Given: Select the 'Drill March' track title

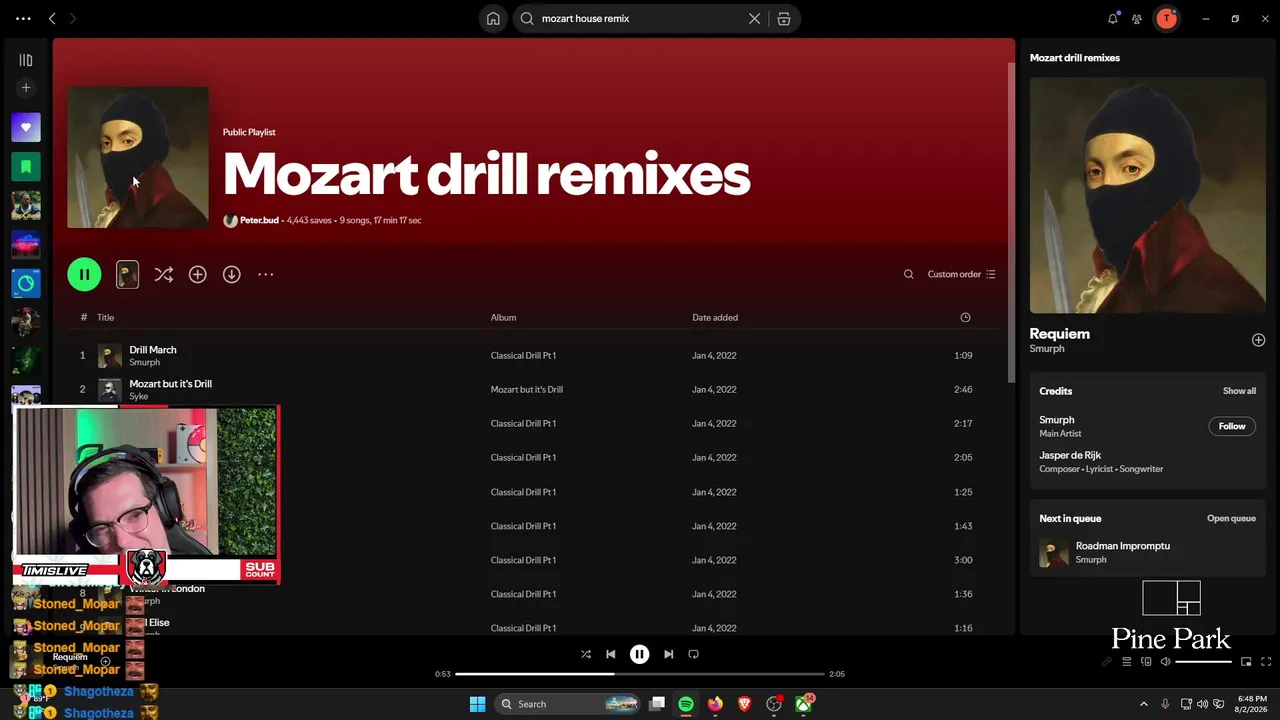Looking at the screenshot, I should pyautogui.click(x=153, y=350).
